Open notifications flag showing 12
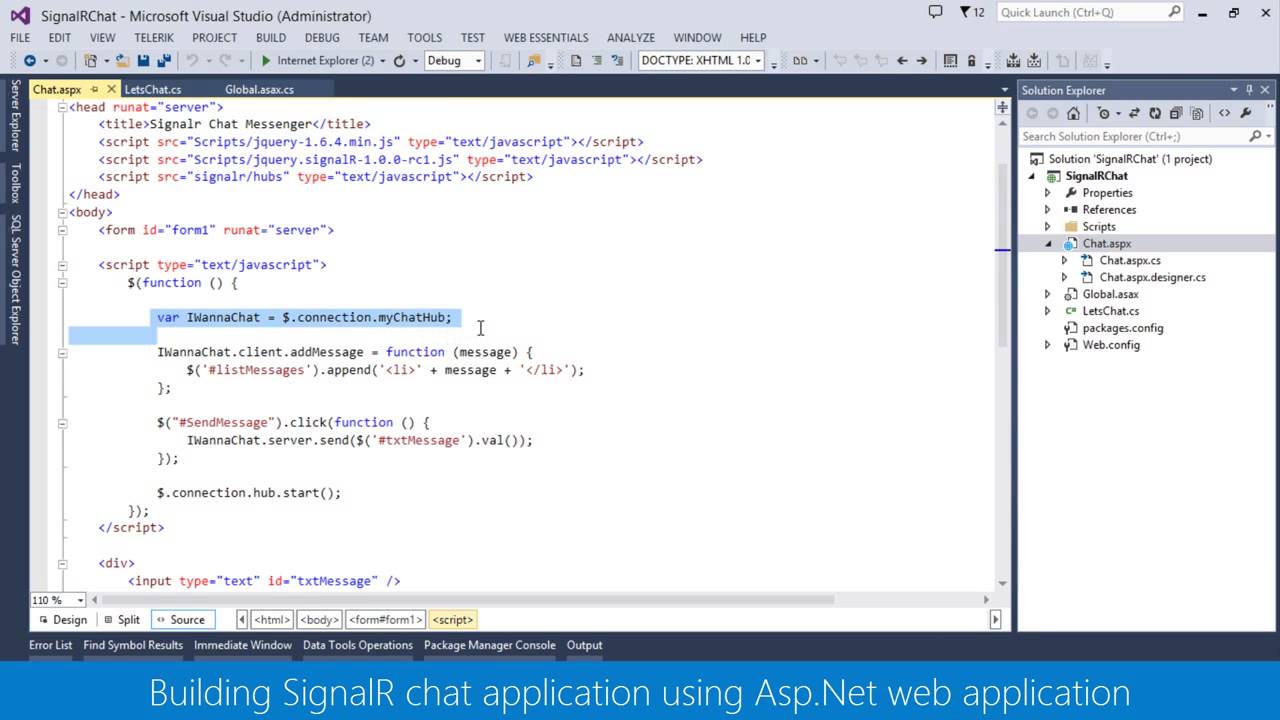1280x720 pixels. pos(972,12)
